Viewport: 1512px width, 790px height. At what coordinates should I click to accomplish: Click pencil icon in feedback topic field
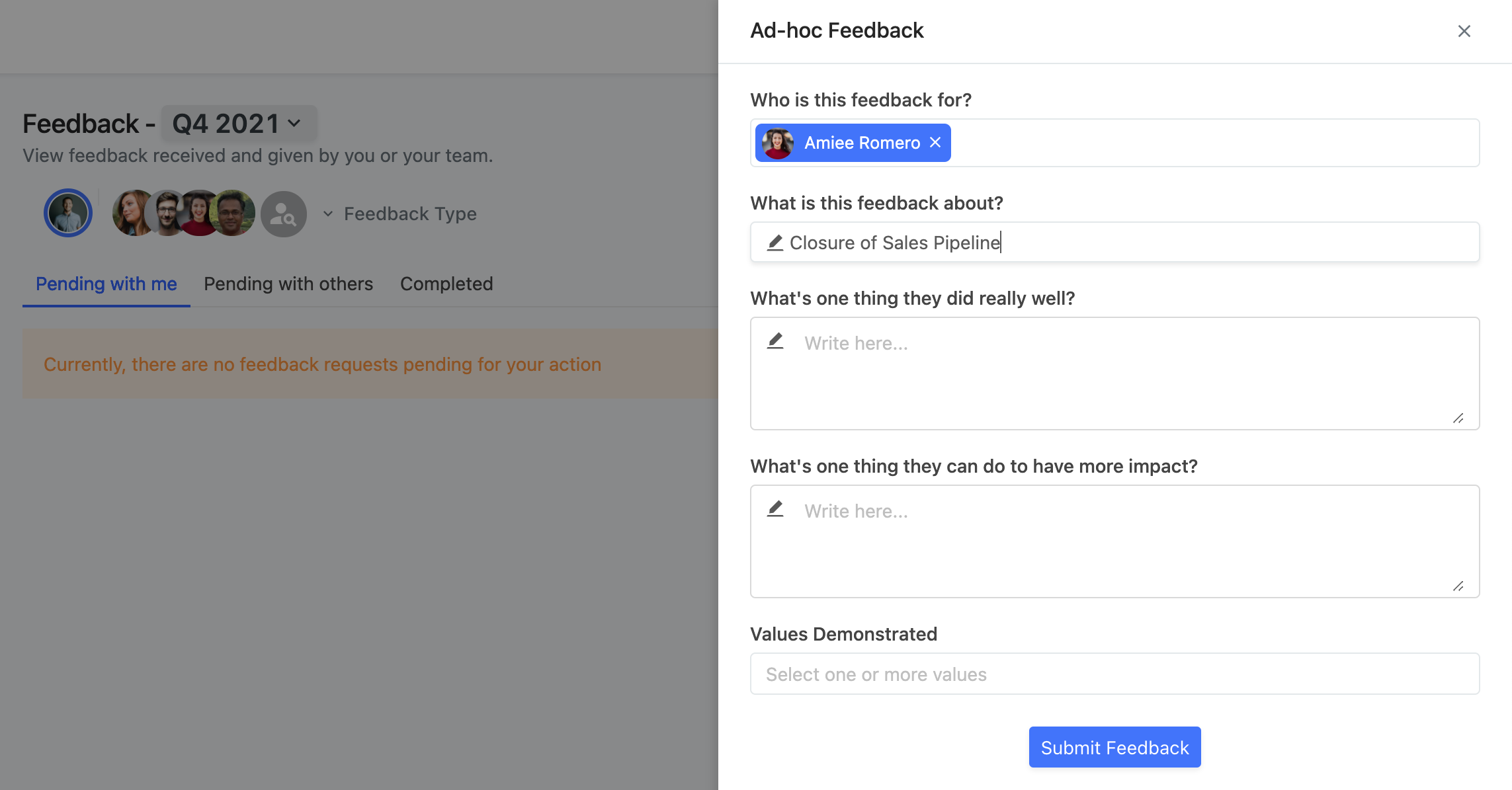pos(775,243)
